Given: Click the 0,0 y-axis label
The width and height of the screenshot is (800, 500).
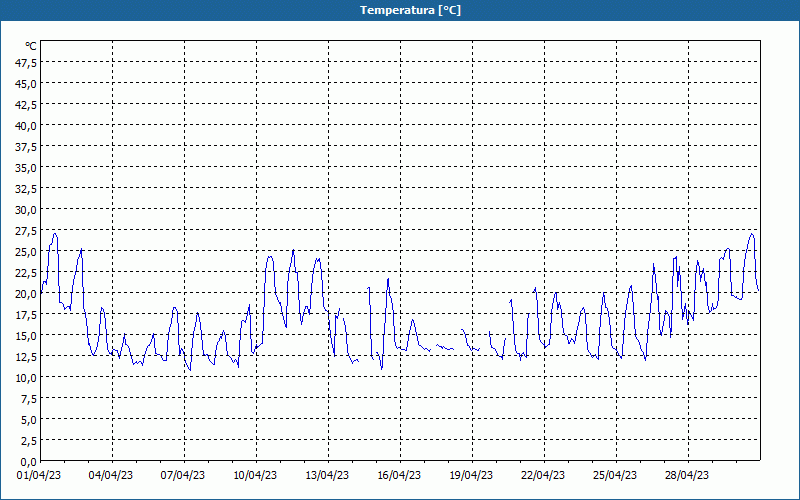Looking at the screenshot, I should coord(29,462).
